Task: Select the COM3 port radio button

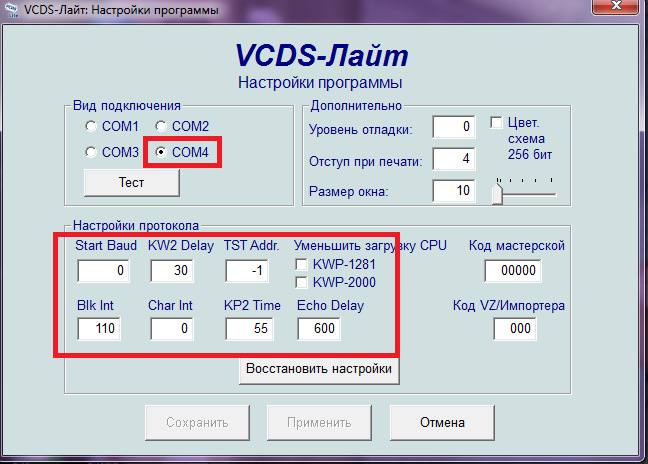Action: 91,152
